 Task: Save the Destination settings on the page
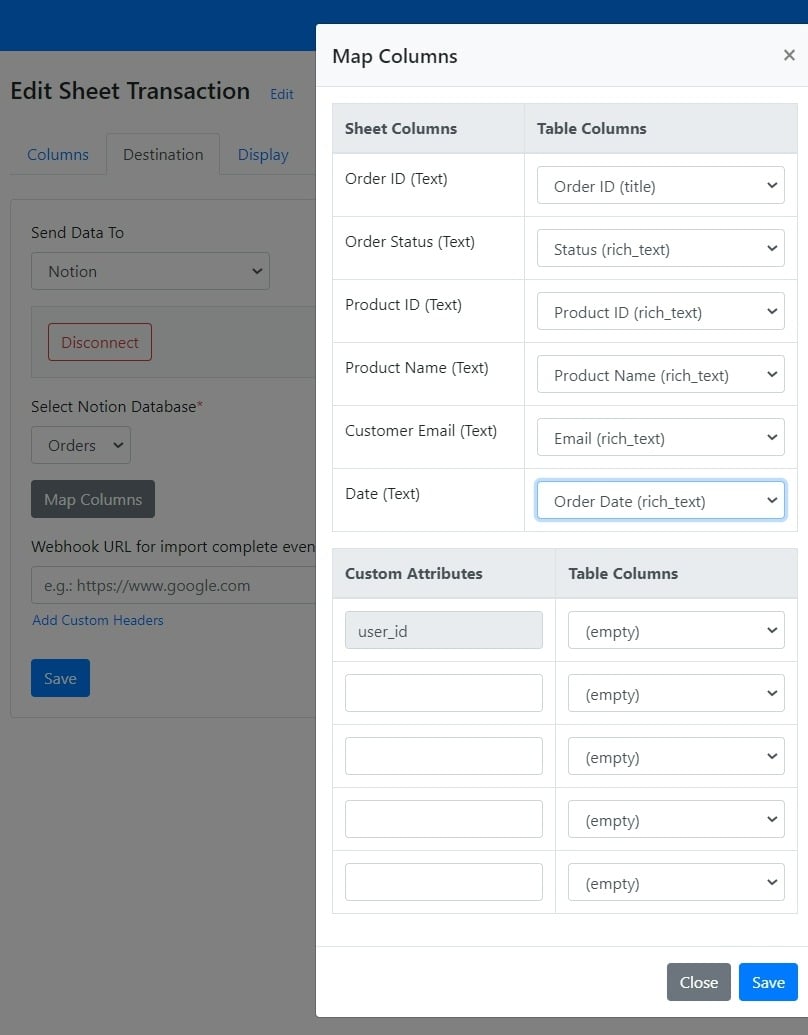[60, 679]
